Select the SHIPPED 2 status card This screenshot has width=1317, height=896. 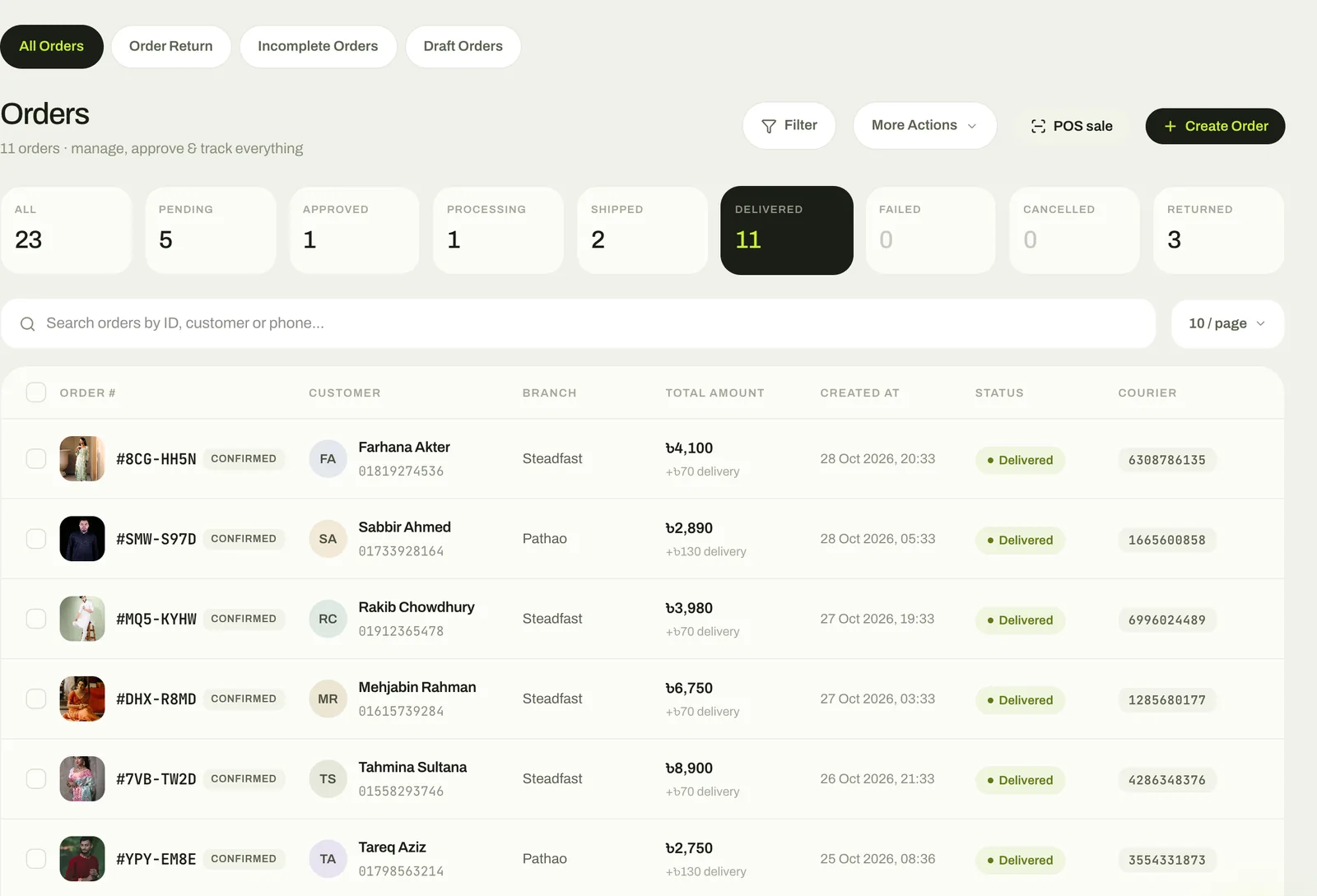tap(643, 230)
